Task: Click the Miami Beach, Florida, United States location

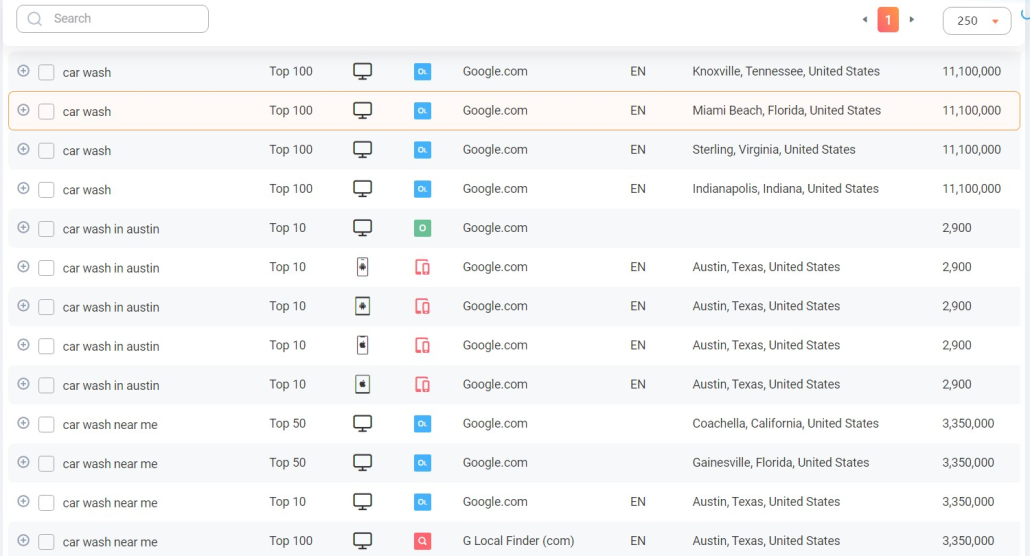Action: tap(786, 110)
